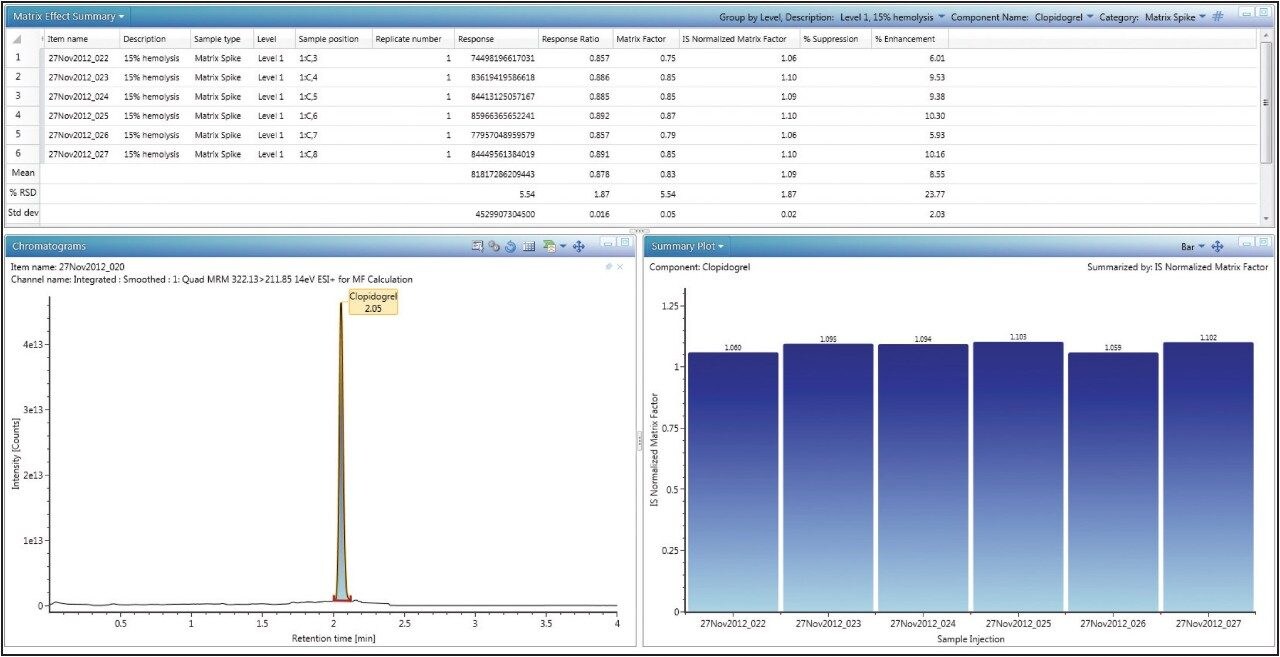This screenshot has height=657, width=1280.
Task: Click the link icon in Chromatograms toolbar
Action: point(494,246)
